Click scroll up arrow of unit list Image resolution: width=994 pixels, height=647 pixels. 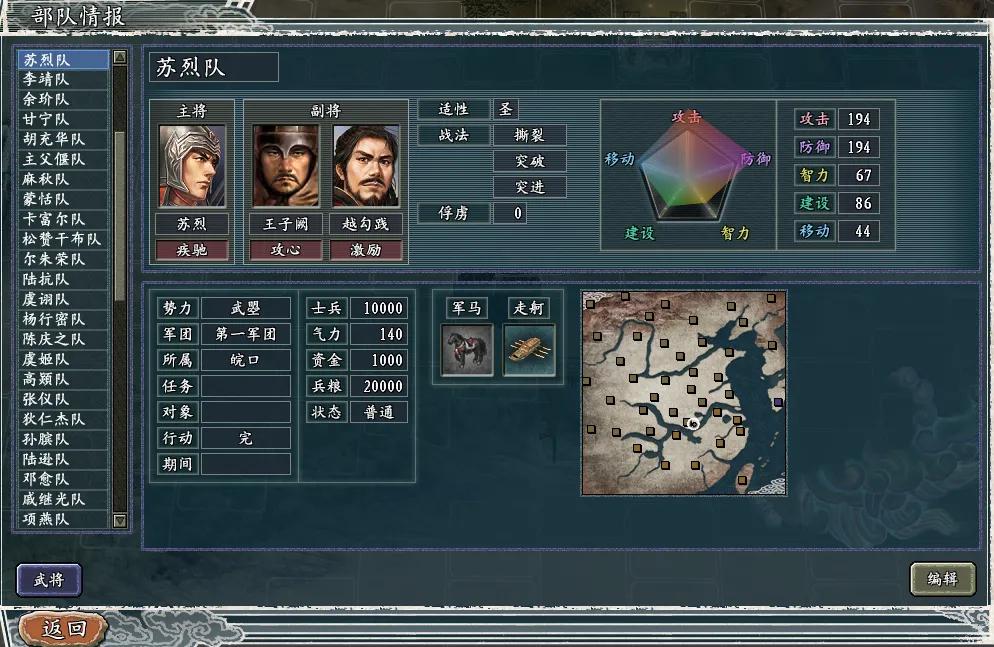pyautogui.click(x=119, y=58)
